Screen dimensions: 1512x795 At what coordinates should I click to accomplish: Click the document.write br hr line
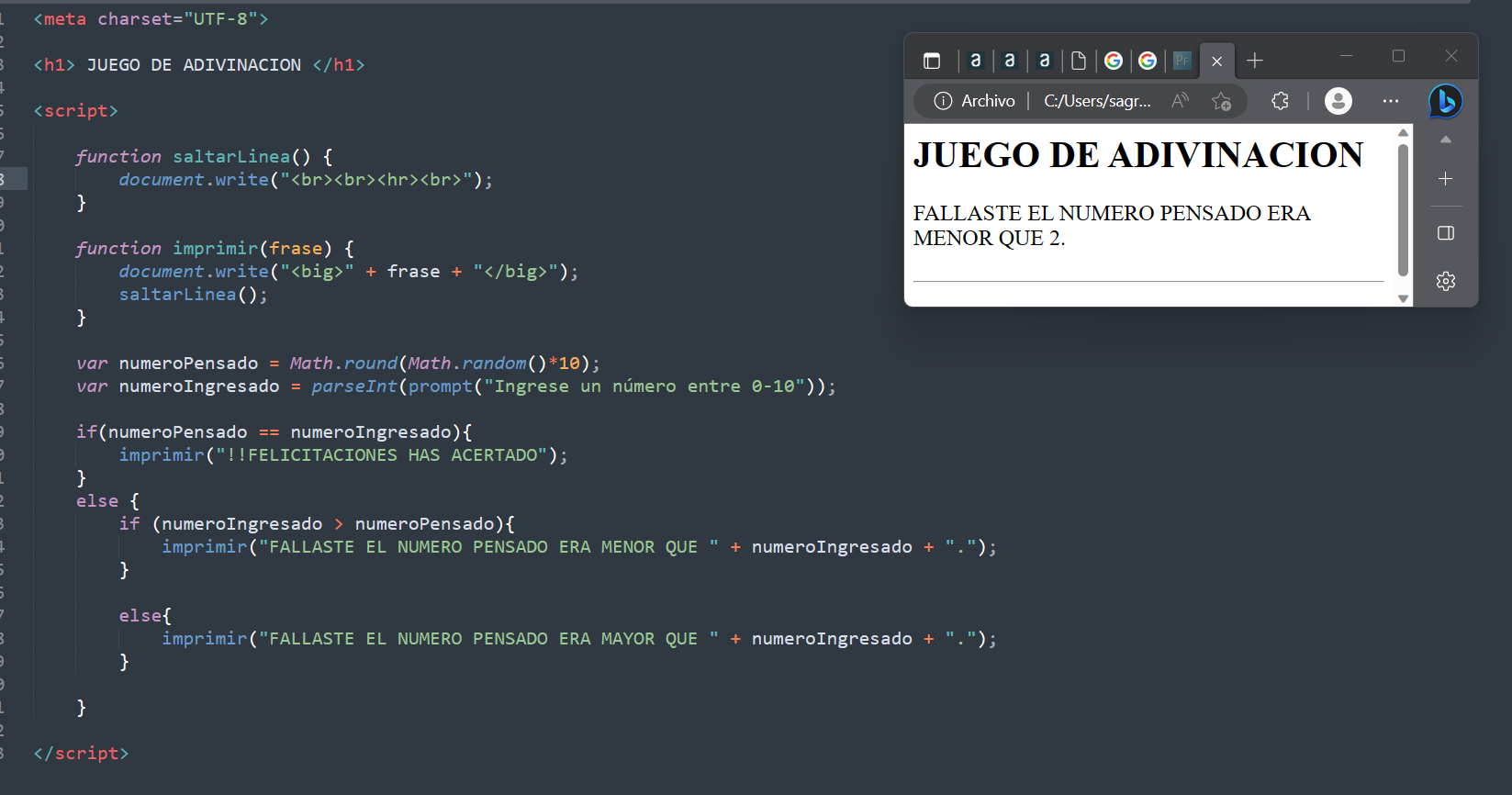click(x=306, y=180)
